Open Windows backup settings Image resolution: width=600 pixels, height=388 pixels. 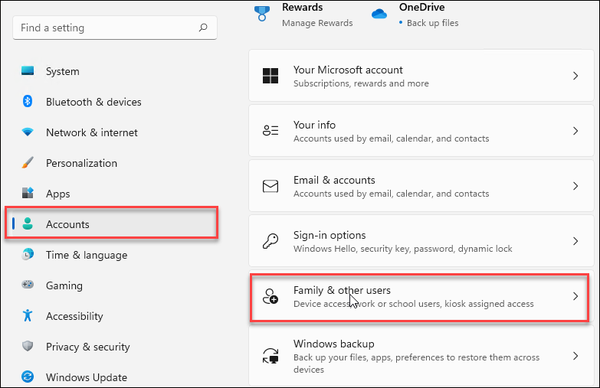[421, 357]
